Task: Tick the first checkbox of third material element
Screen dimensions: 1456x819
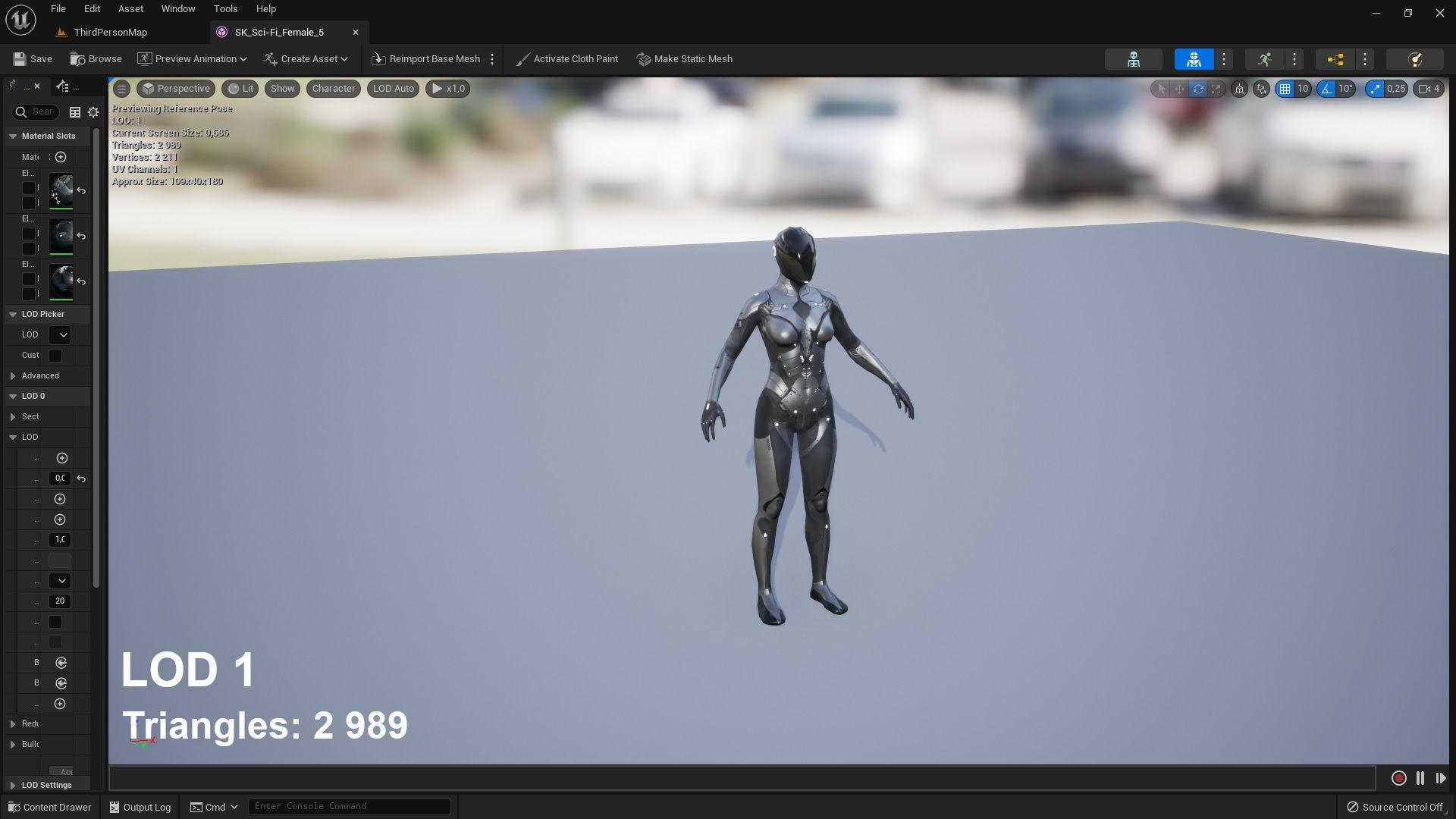Action: [x=29, y=278]
